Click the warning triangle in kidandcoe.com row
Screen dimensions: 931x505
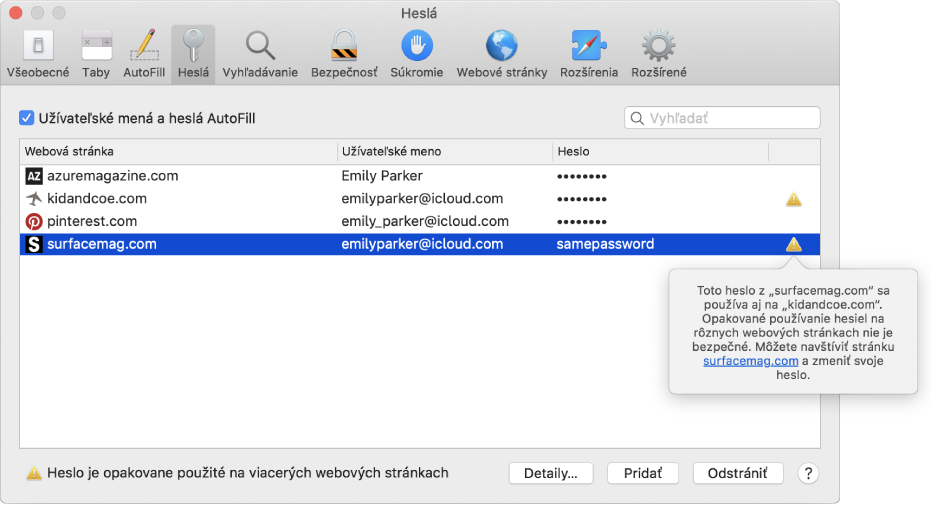[x=794, y=199]
